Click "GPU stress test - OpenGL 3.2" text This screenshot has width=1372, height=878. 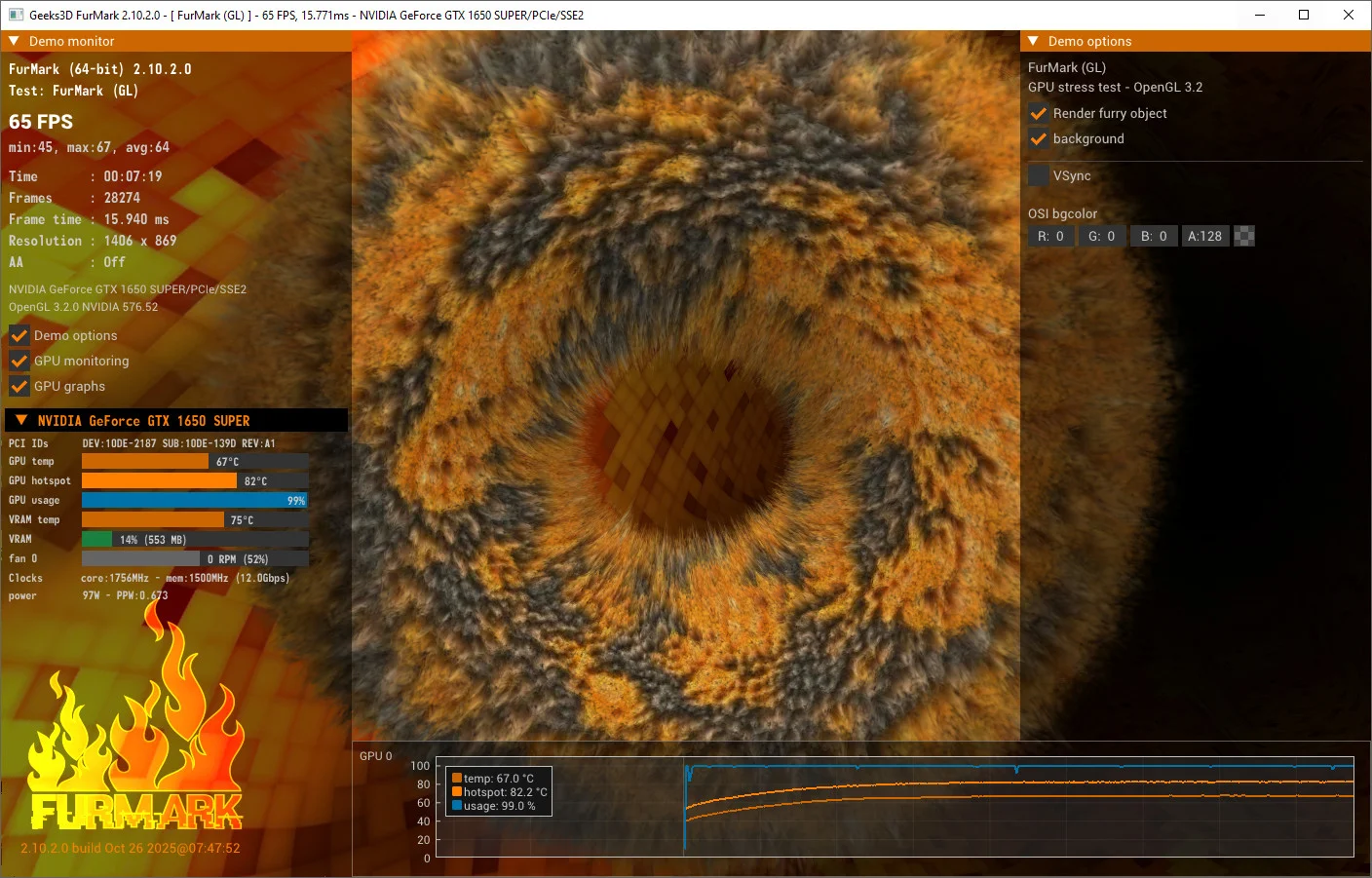tap(1115, 87)
